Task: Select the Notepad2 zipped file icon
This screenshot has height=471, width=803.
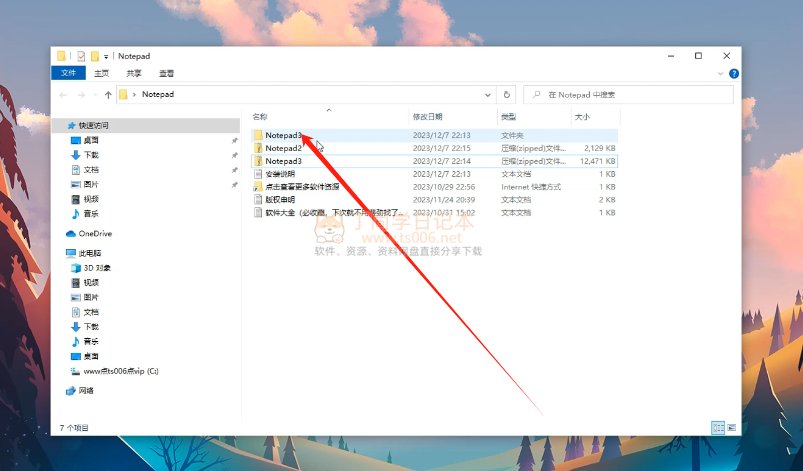Action: click(x=258, y=148)
